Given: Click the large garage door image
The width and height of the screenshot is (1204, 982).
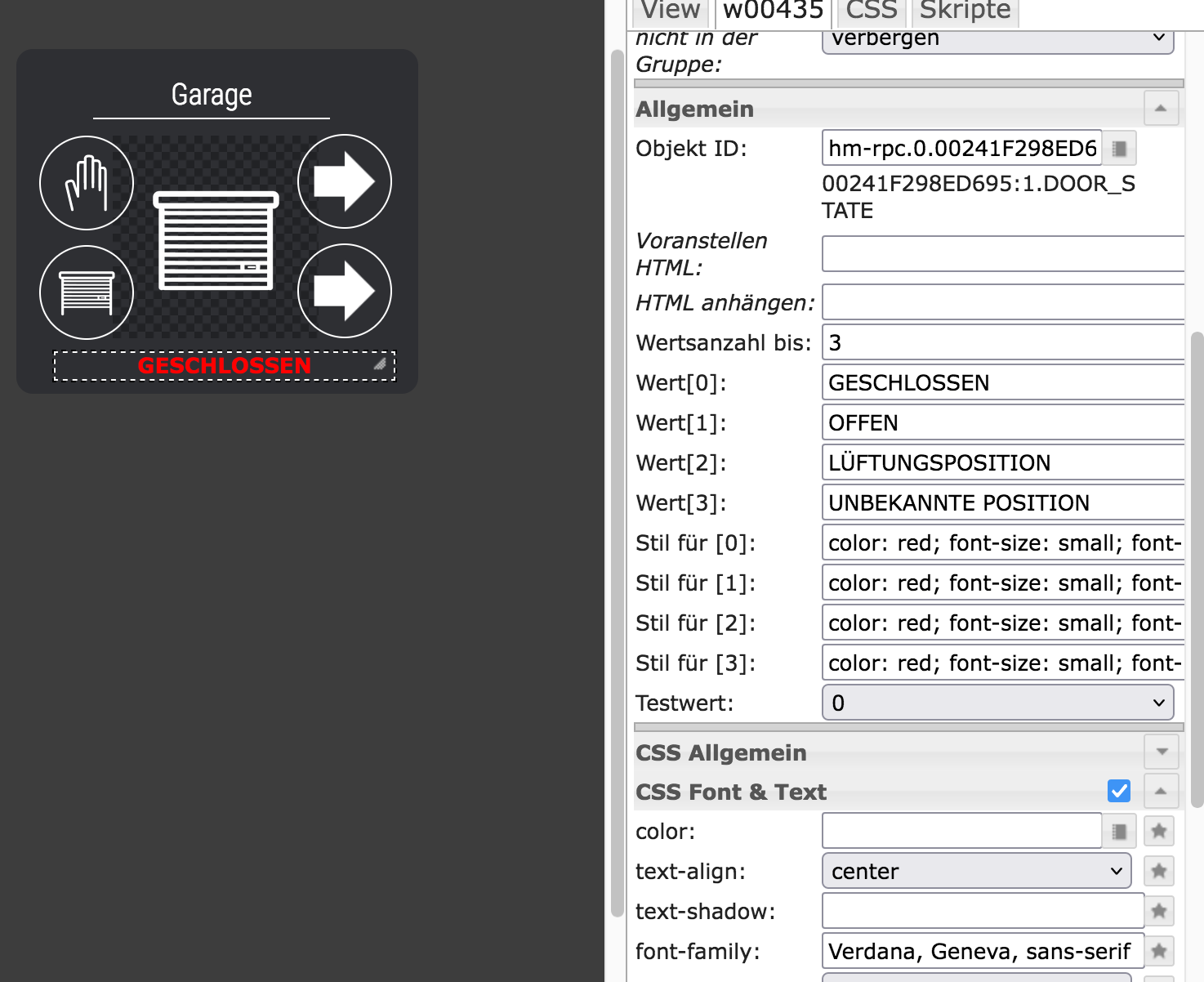Looking at the screenshot, I should pyautogui.click(x=216, y=240).
